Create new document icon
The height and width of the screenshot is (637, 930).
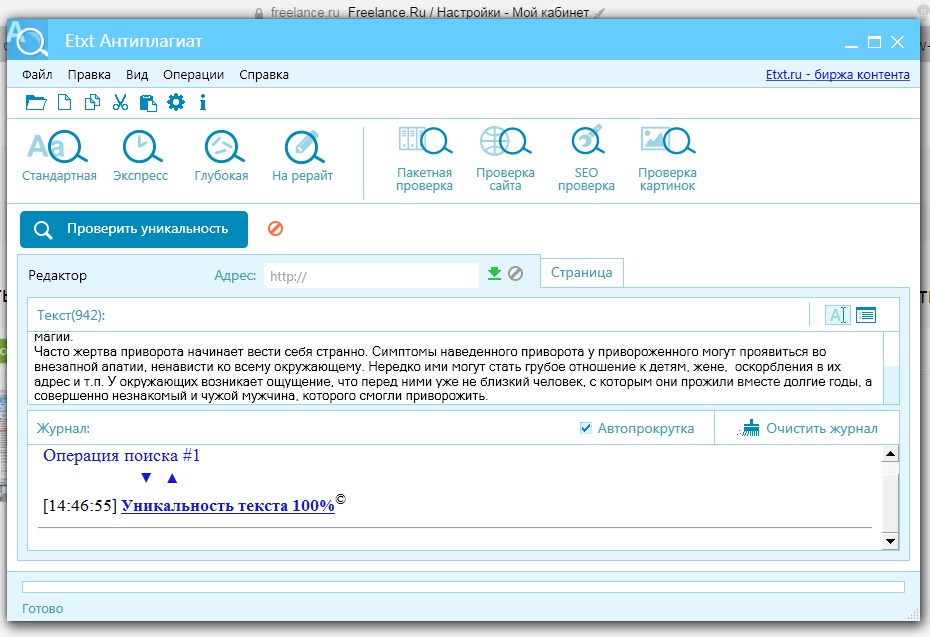(x=64, y=103)
